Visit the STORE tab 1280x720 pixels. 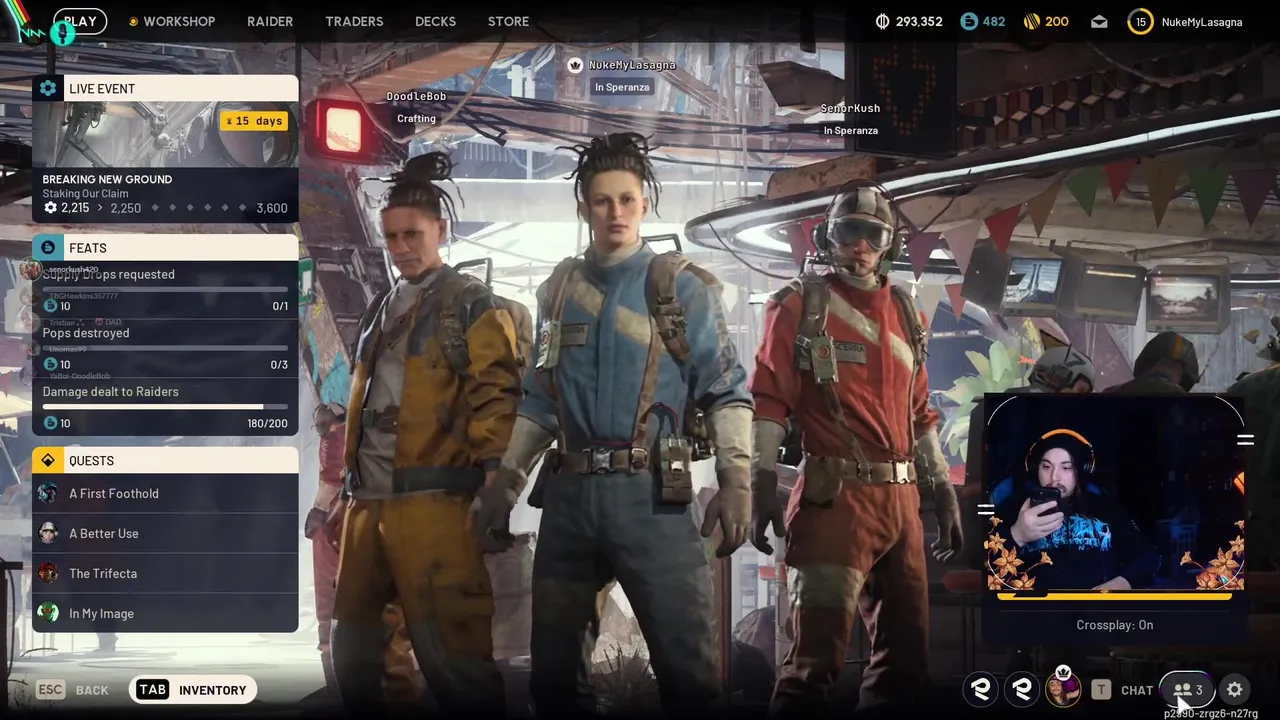point(508,21)
